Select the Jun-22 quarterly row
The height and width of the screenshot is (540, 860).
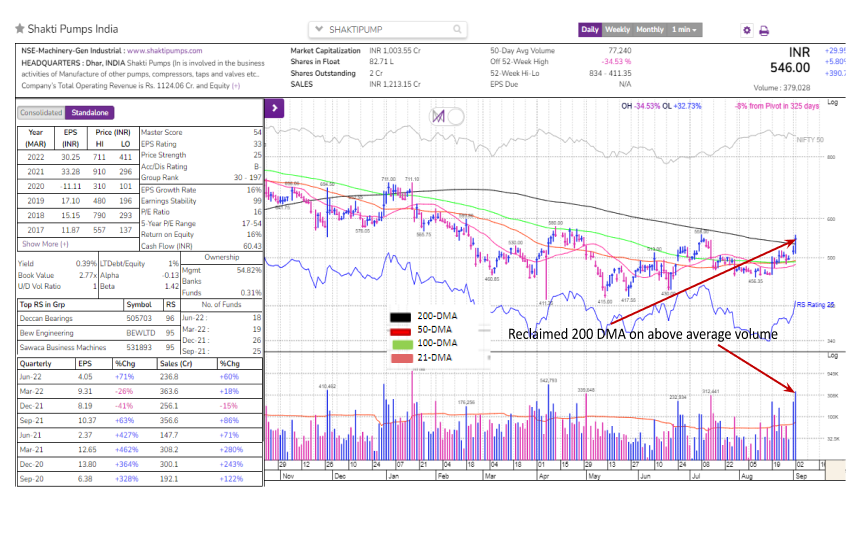(x=140, y=377)
